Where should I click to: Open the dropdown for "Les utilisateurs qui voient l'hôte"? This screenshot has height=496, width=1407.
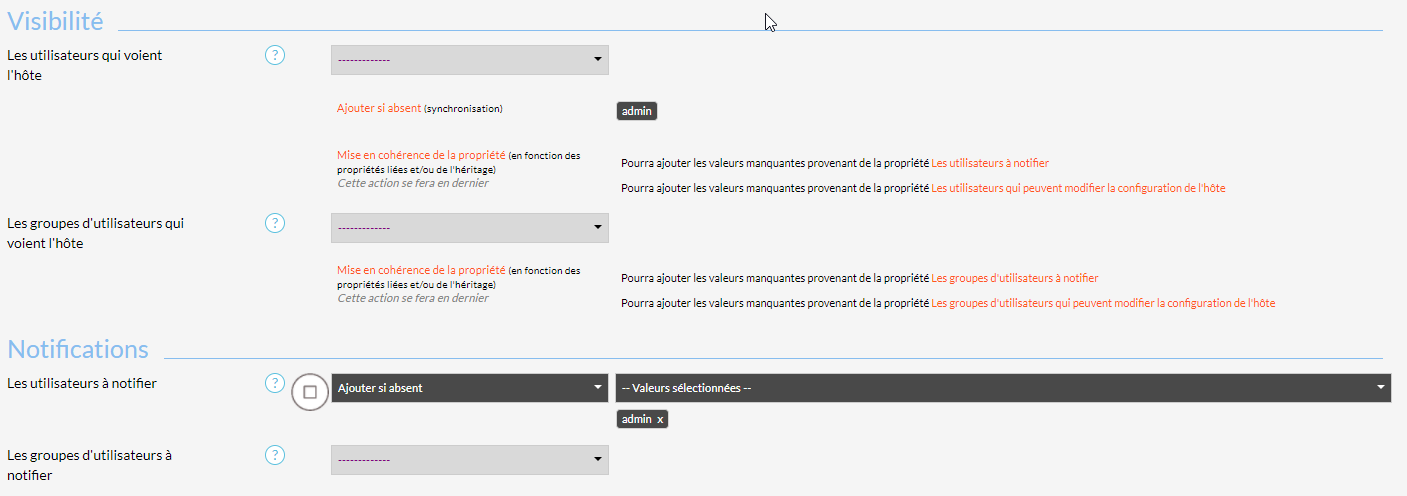coord(469,60)
